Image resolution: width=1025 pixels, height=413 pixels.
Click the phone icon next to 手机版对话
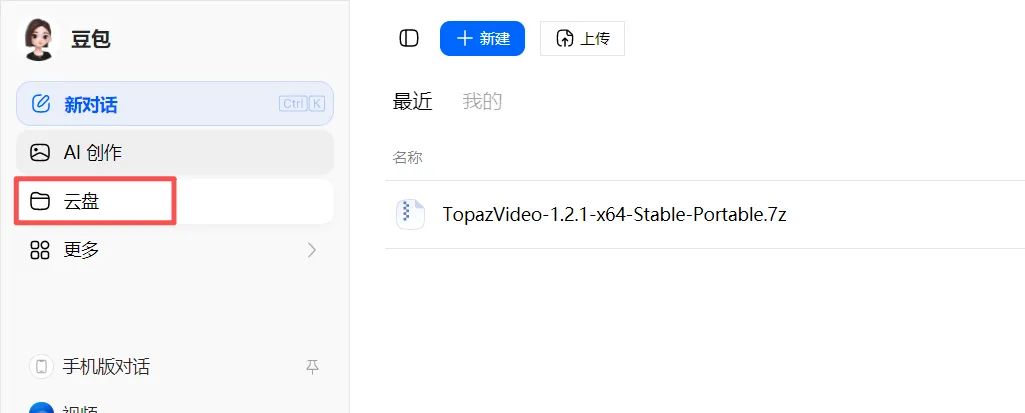click(x=41, y=367)
